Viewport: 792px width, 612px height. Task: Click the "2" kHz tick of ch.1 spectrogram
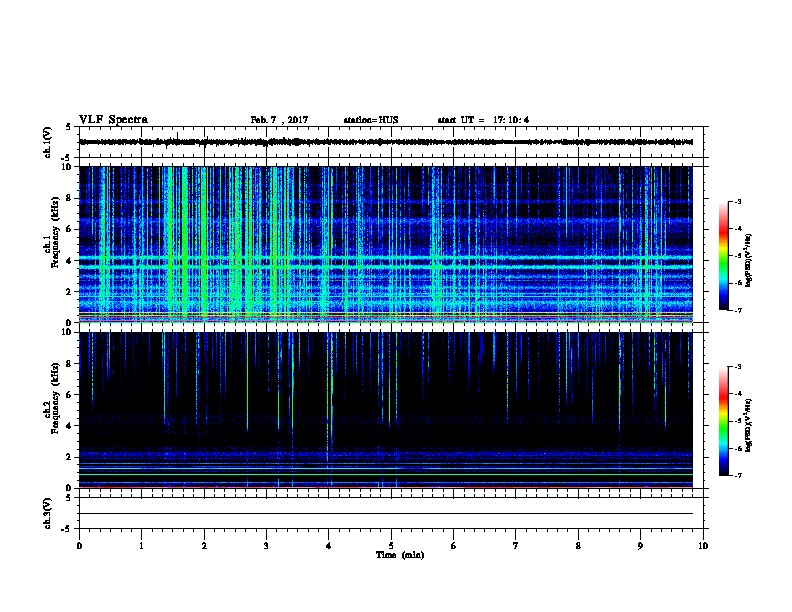click(69, 291)
